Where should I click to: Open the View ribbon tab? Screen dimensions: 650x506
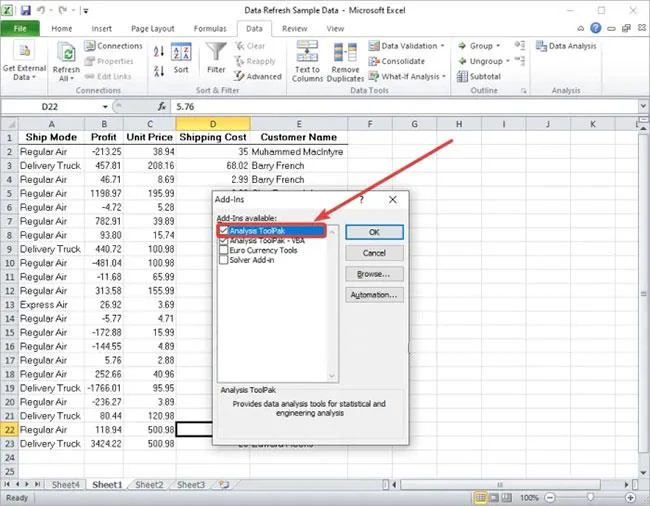click(335, 28)
